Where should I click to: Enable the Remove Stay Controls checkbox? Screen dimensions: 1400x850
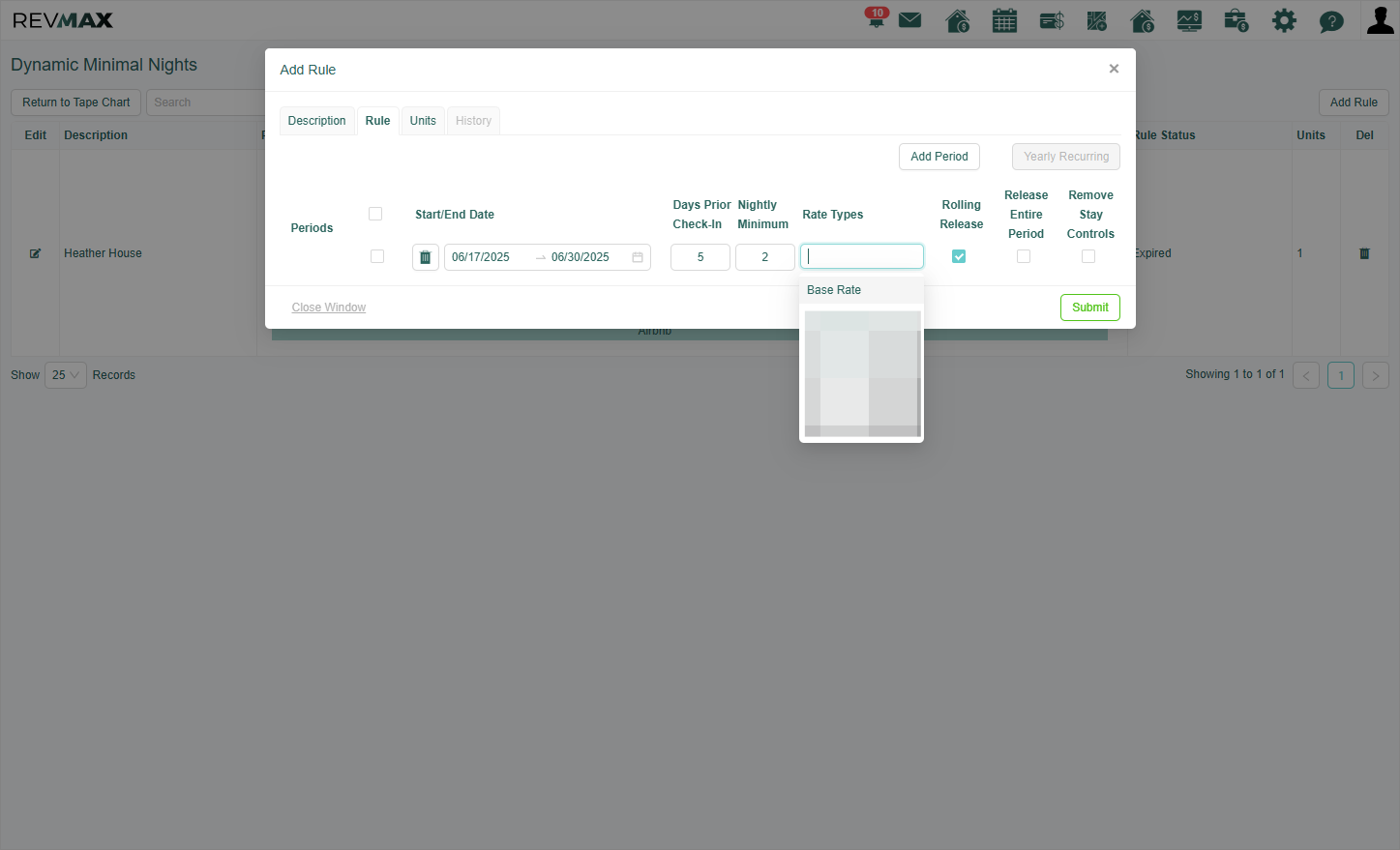1088,256
